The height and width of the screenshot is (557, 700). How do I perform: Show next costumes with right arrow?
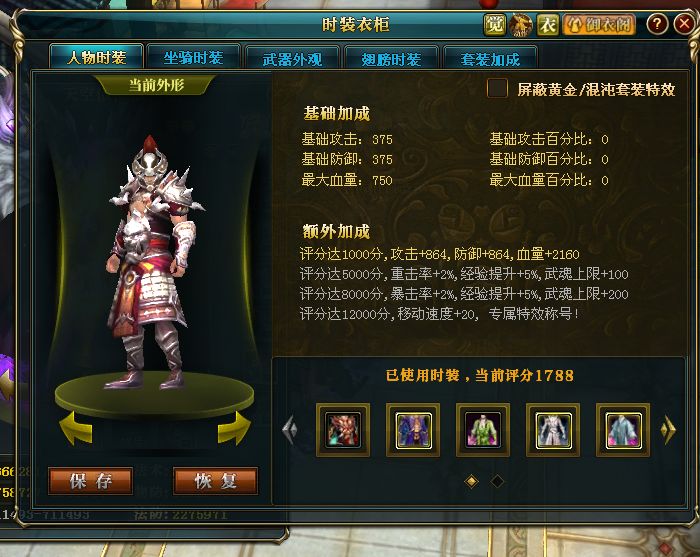coord(668,429)
